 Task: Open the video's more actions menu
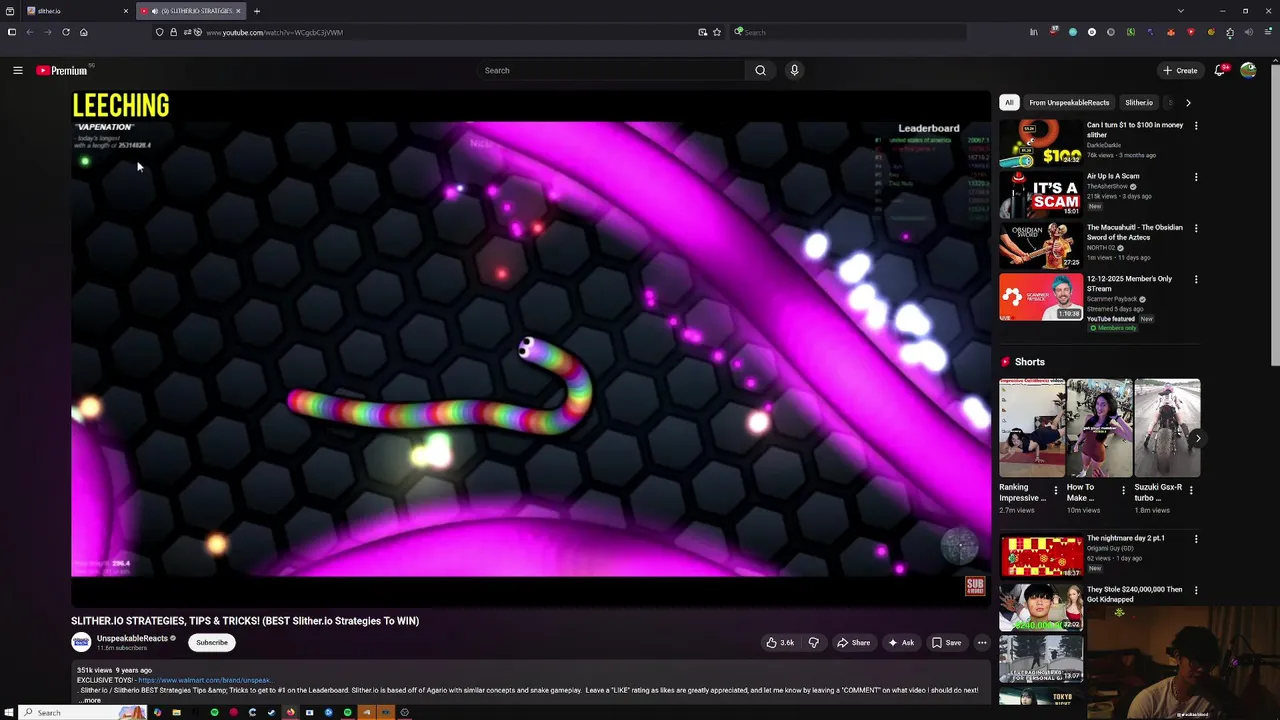coord(982,643)
